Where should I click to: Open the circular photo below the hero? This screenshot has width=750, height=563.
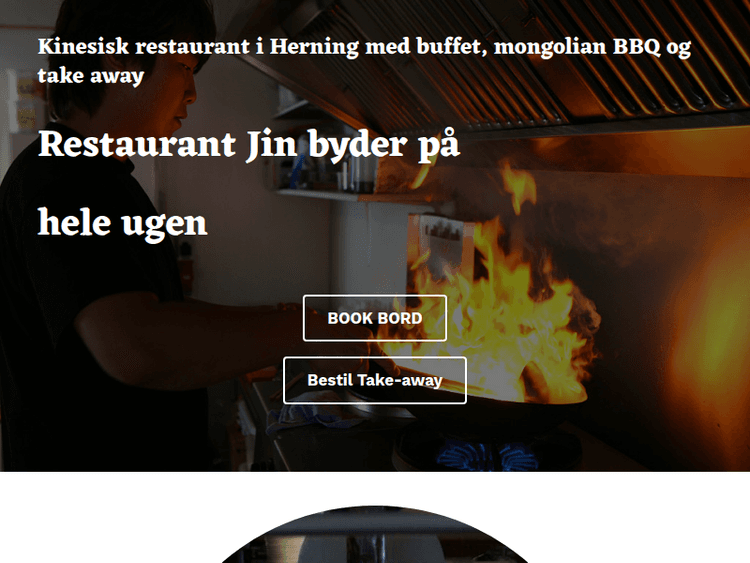point(375,534)
